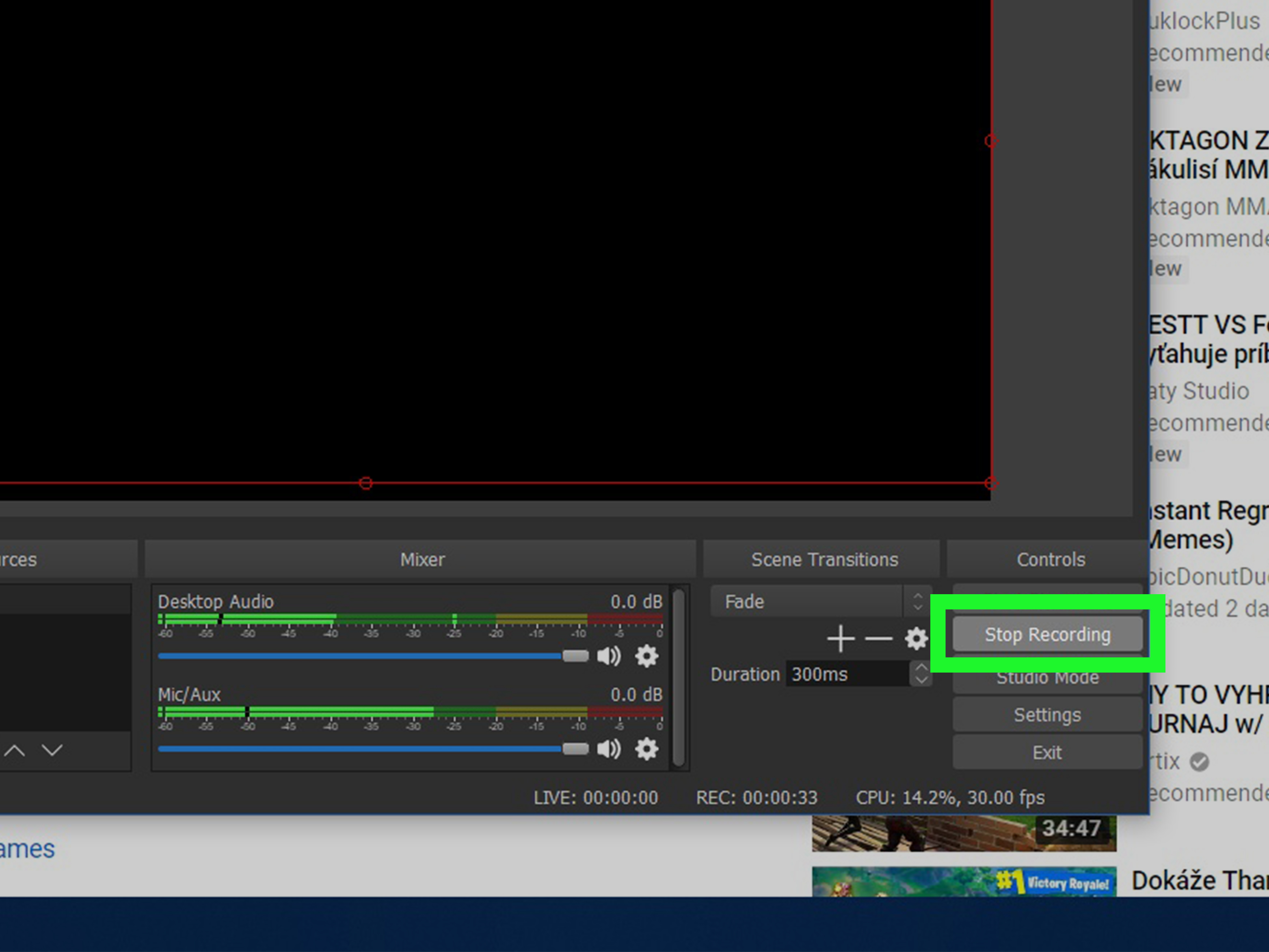The height and width of the screenshot is (952, 1269).
Task: Open the 'Dokáže' video title in browser
Action: tap(1200, 881)
